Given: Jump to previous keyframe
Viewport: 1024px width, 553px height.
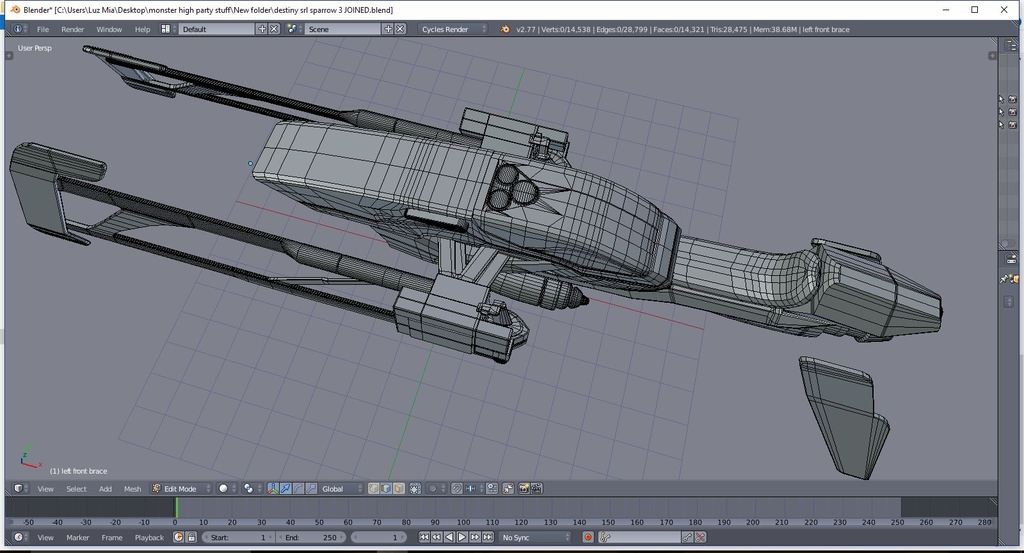Looking at the screenshot, I should [x=436, y=537].
